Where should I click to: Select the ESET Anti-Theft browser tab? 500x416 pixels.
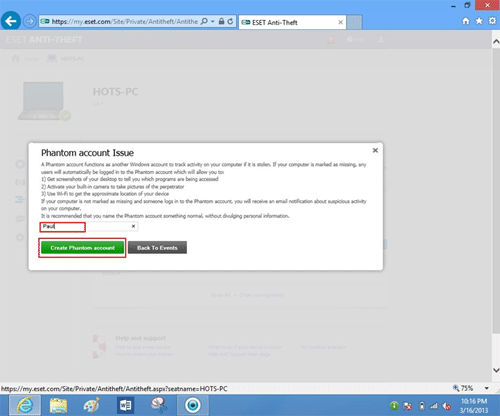[292, 22]
